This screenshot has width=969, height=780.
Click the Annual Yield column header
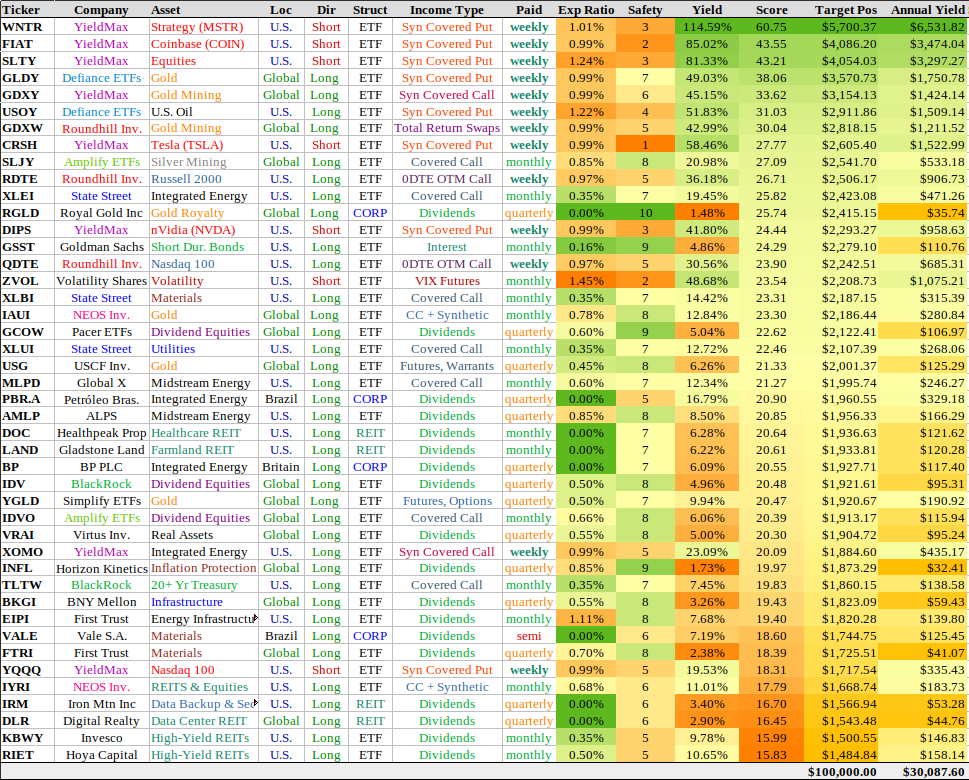928,10
